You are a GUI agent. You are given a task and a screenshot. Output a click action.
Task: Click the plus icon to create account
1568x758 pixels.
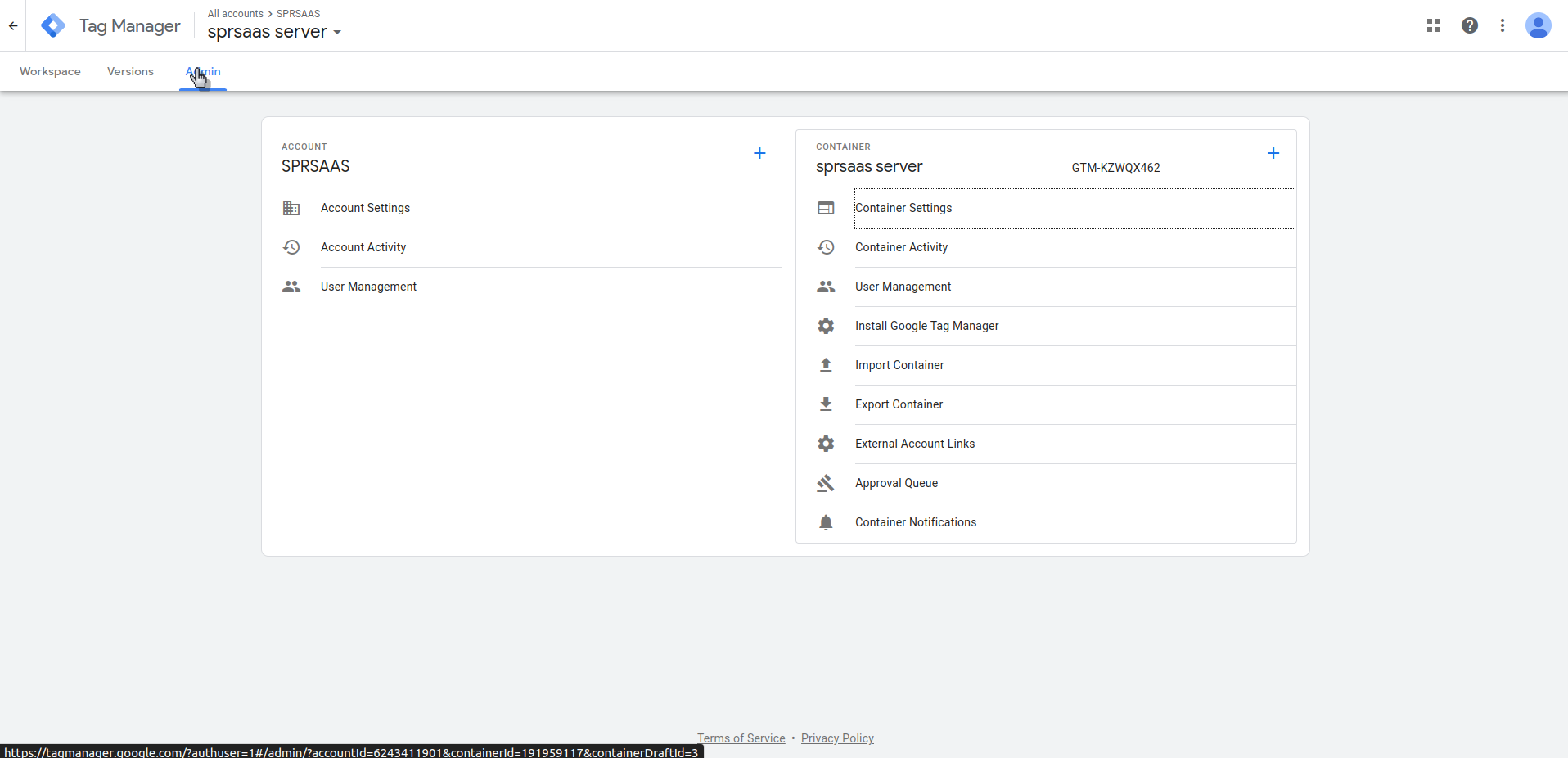pos(759,153)
